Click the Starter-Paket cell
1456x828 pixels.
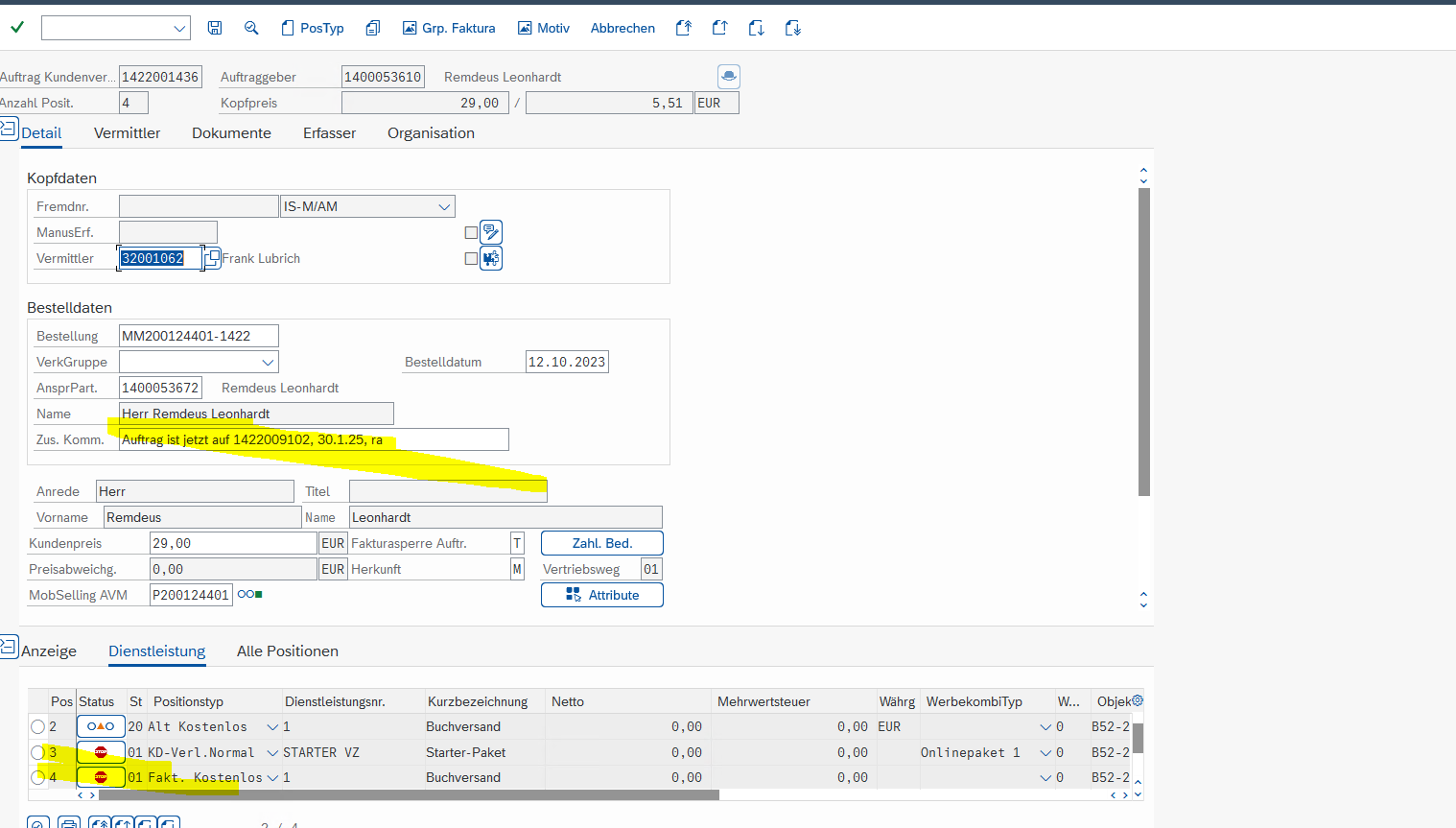[485, 752]
